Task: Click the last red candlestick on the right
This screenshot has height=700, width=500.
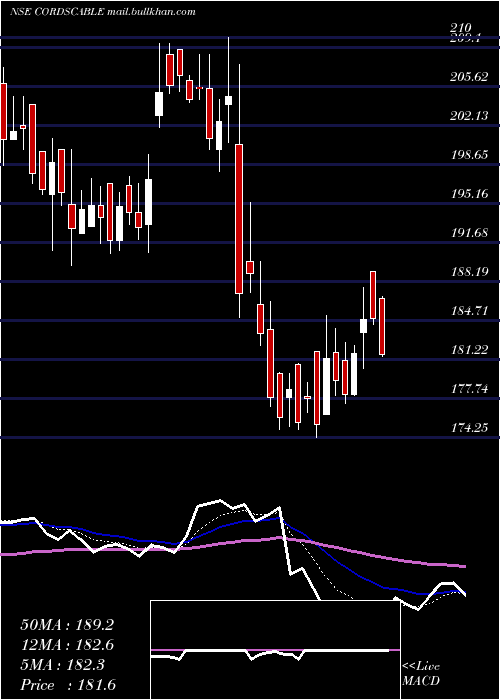Action: [x=382, y=327]
